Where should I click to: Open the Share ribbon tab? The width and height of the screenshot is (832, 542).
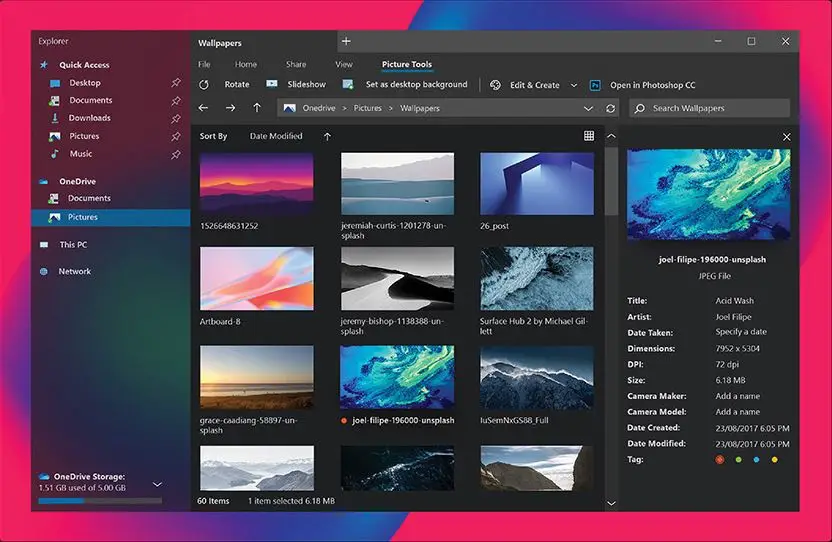click(x=296, y=64)
